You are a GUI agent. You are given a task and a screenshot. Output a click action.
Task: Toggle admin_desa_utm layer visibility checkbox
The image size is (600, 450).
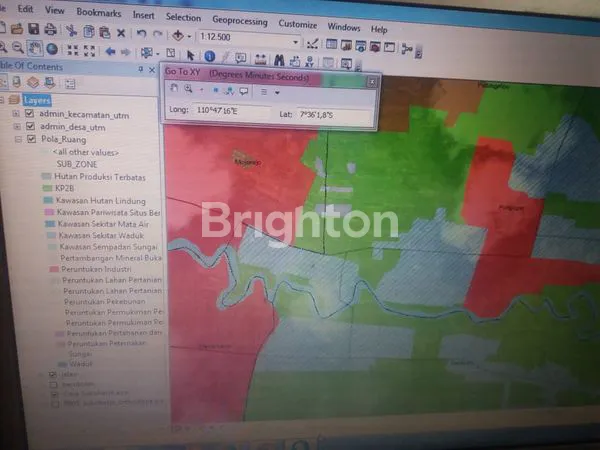[30, 126]
